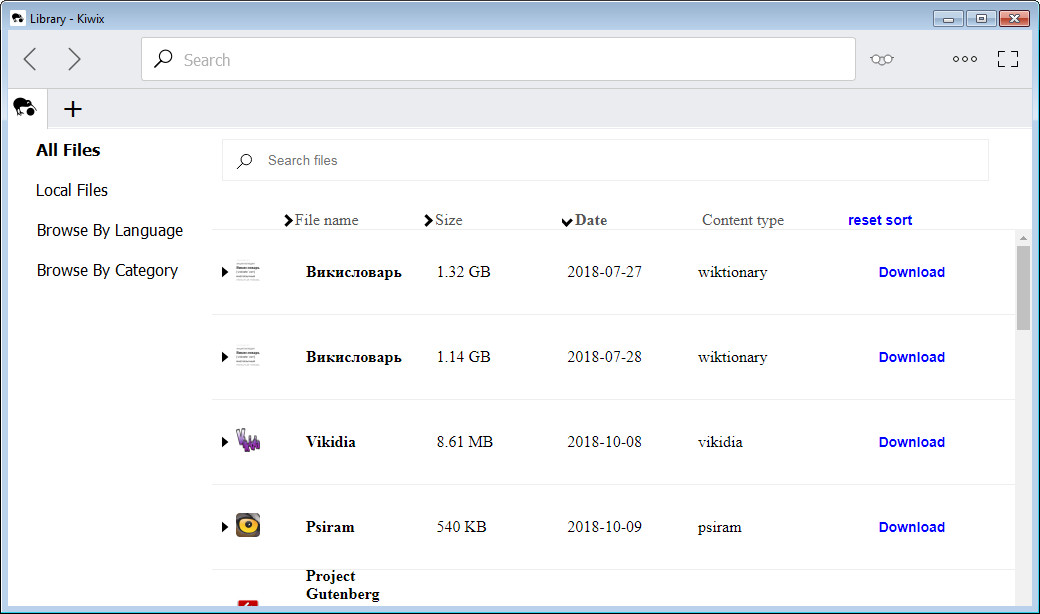This screenshot has height=614, width=1040.
Task: Download the Psiram file
Action: click(911, 526)
